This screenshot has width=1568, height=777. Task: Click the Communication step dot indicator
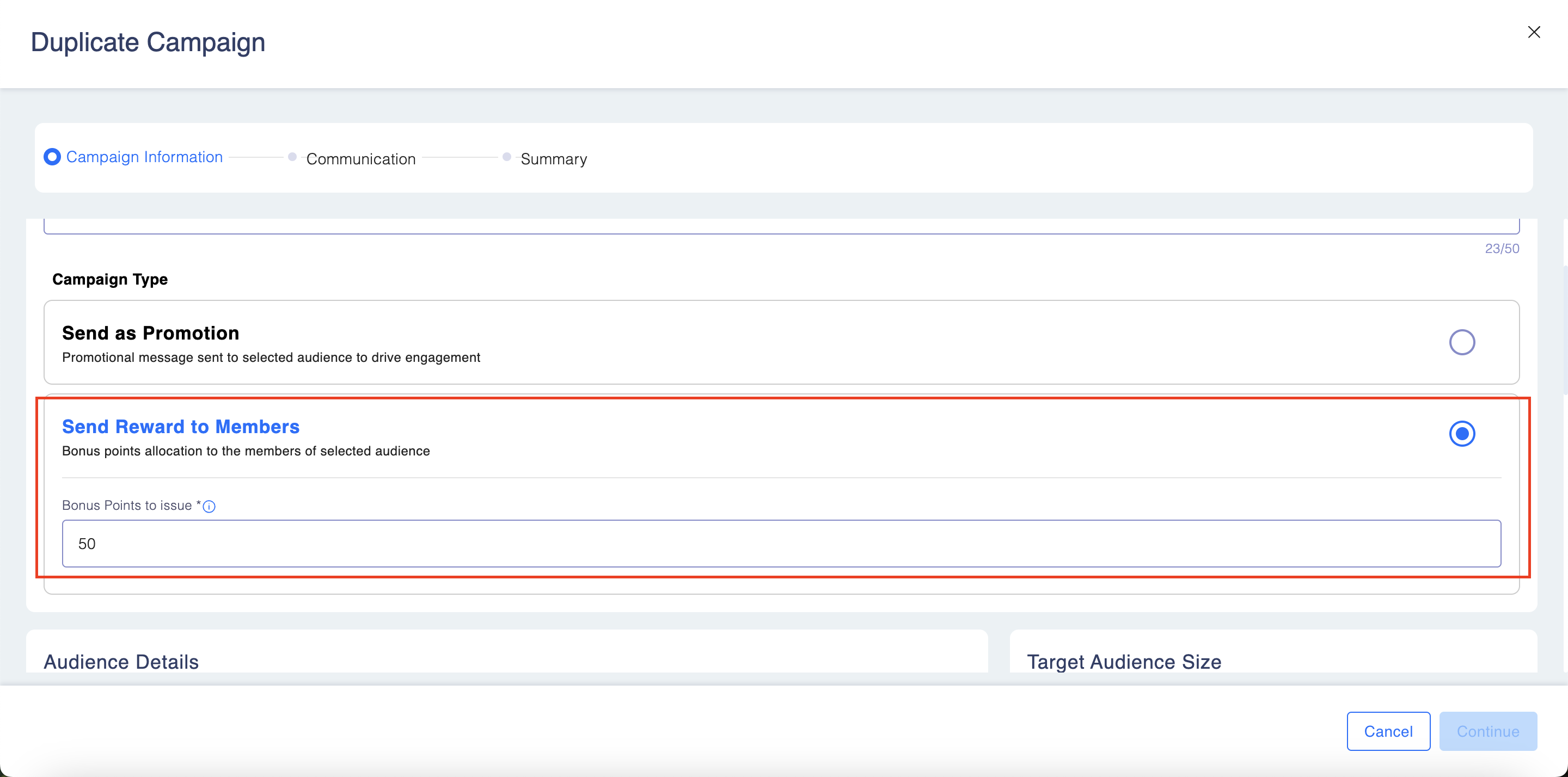[x=292, y=157]
